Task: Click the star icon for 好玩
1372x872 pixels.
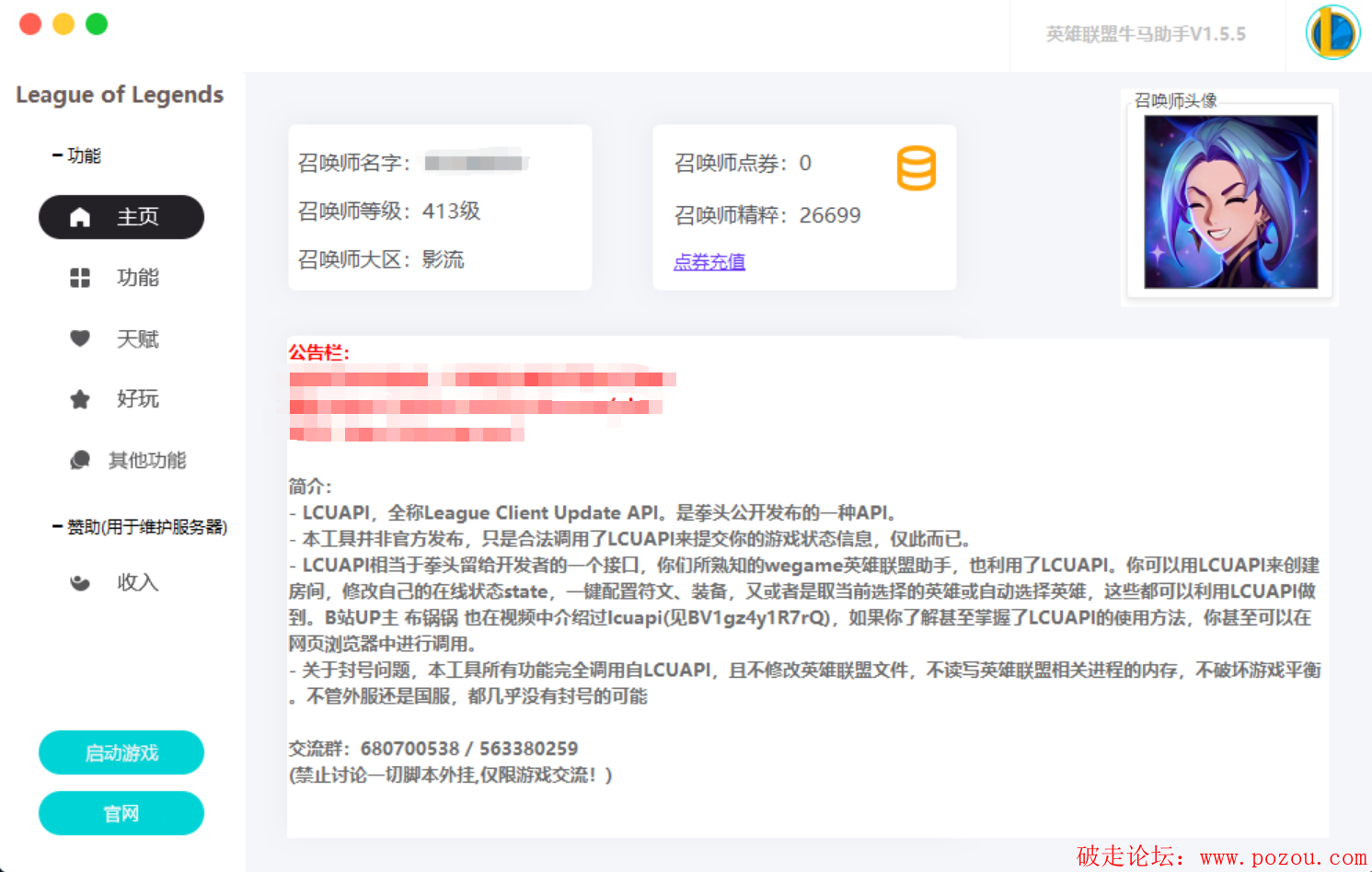Action: coord(80,399)
